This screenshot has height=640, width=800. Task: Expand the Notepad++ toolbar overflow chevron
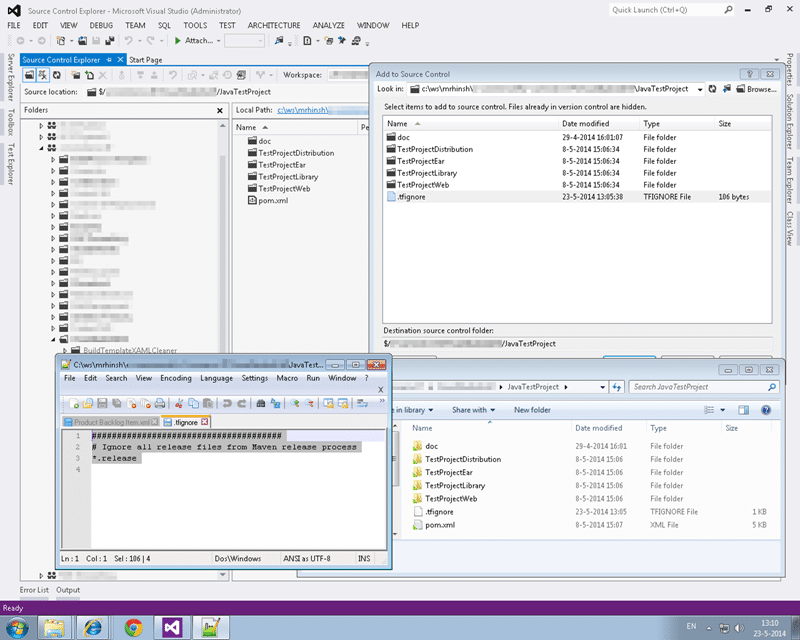click(x=382, y=401)
